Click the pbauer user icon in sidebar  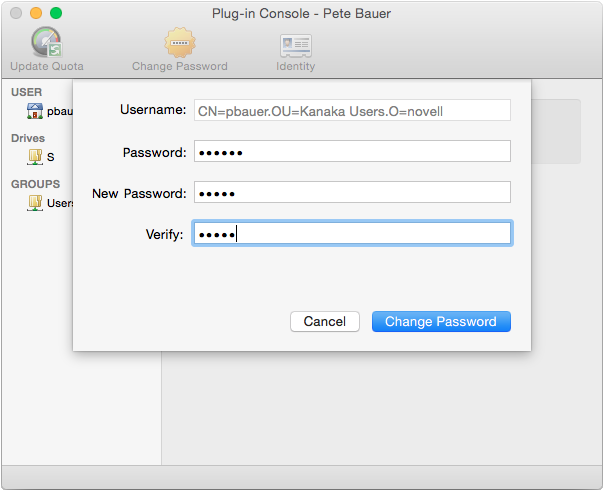pos(35,111)
